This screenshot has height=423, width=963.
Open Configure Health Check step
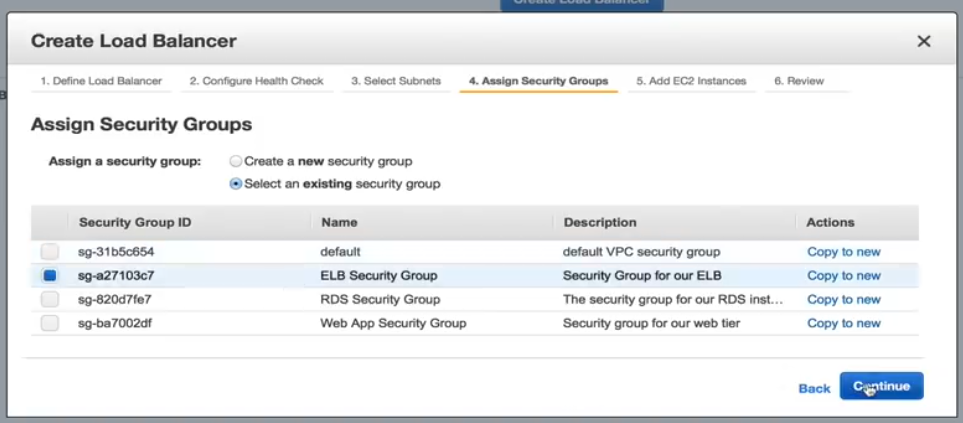[x=256, y=81]
